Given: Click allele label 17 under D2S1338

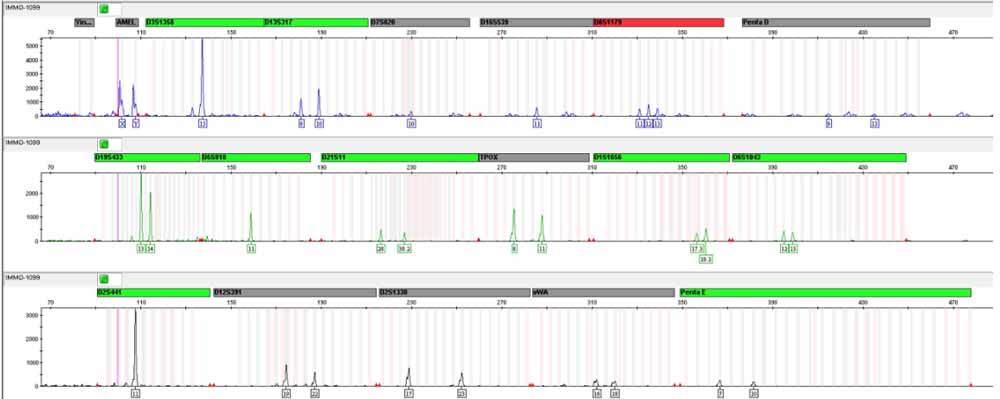Looking at the screenshot, I should click(x=409, y=394).
